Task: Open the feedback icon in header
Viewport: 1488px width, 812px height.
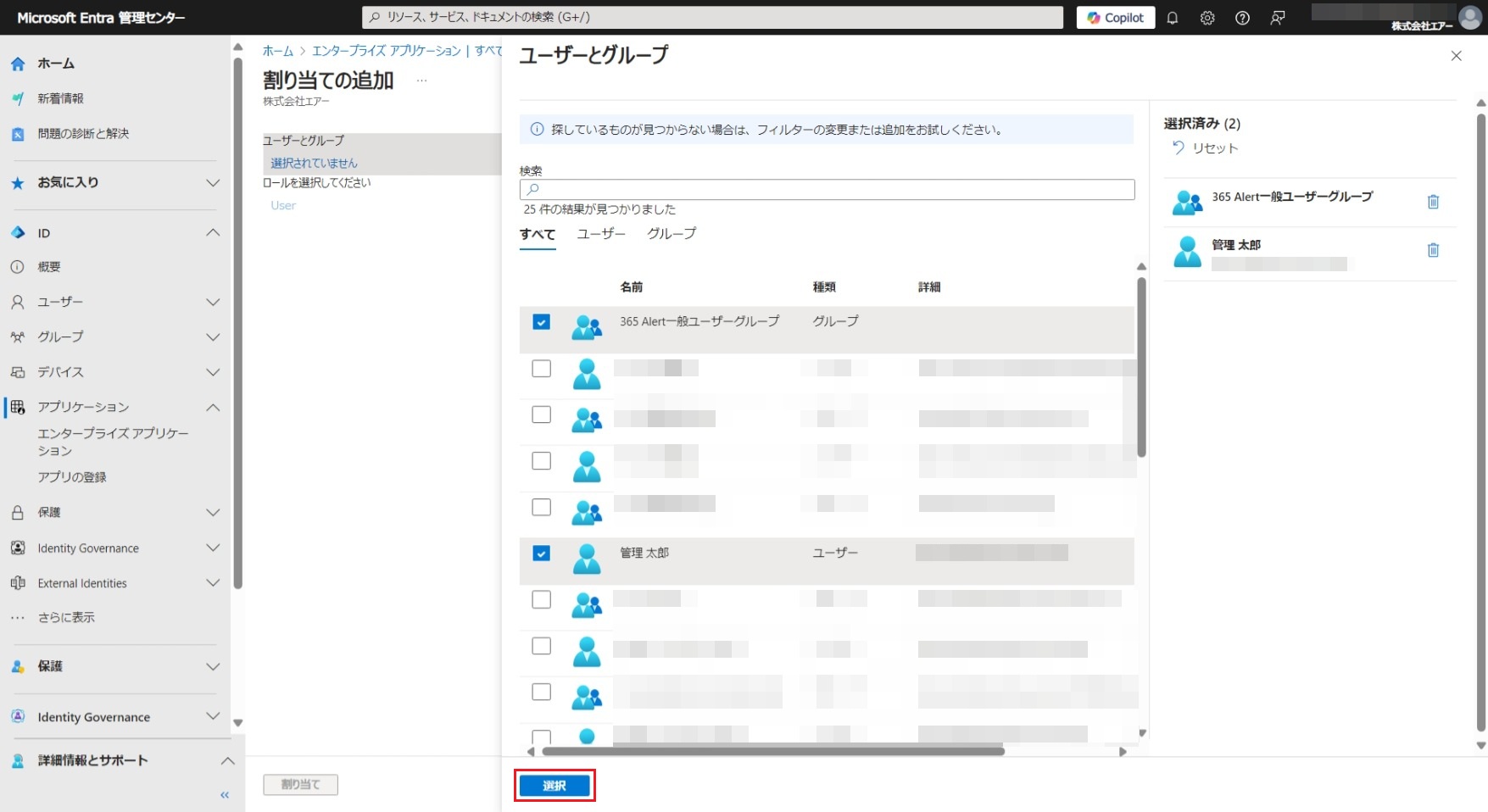Action: pos(1278,18)
